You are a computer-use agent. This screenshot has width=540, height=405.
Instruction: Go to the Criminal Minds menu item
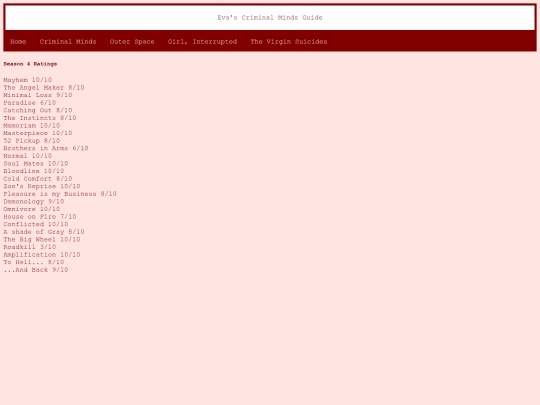68,42
